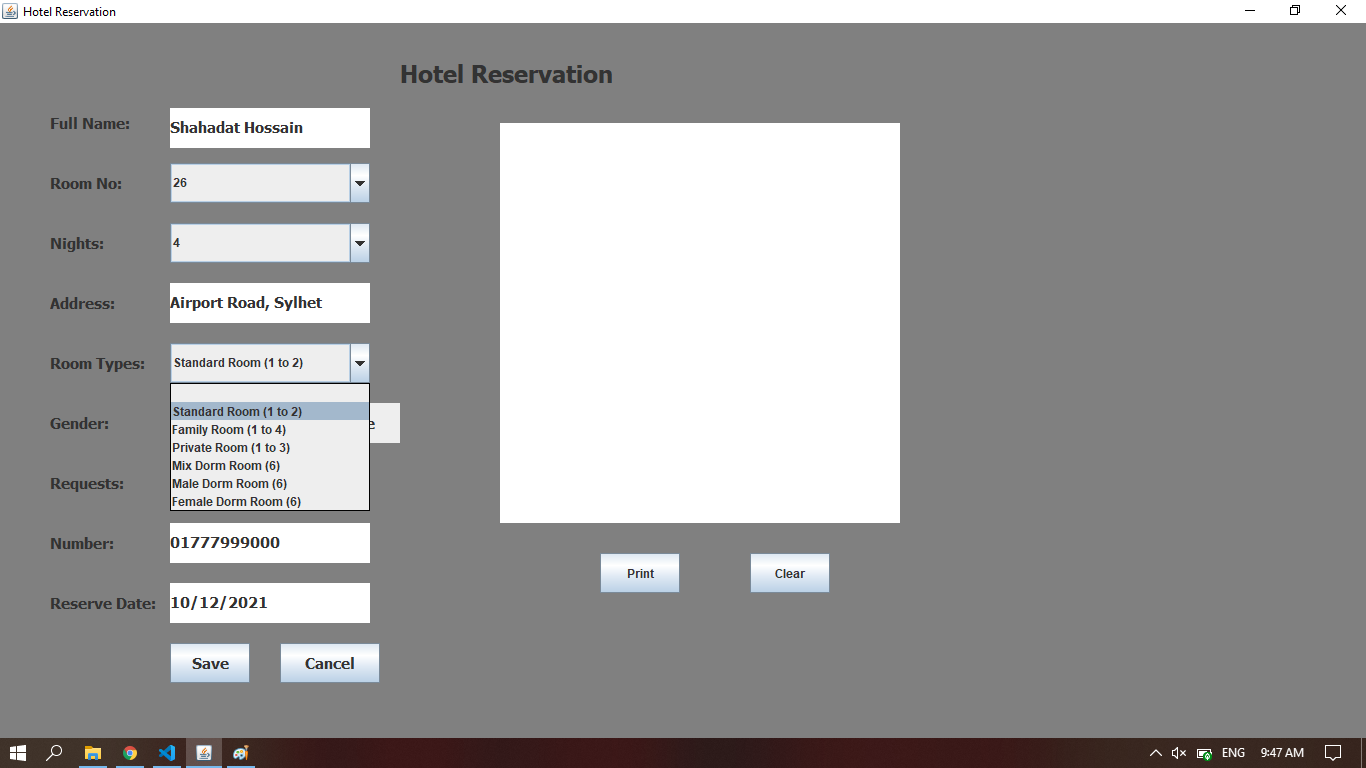1366x768 pixels.
Task: Choose Male Dorm Room (6) option
Action: 270,483
